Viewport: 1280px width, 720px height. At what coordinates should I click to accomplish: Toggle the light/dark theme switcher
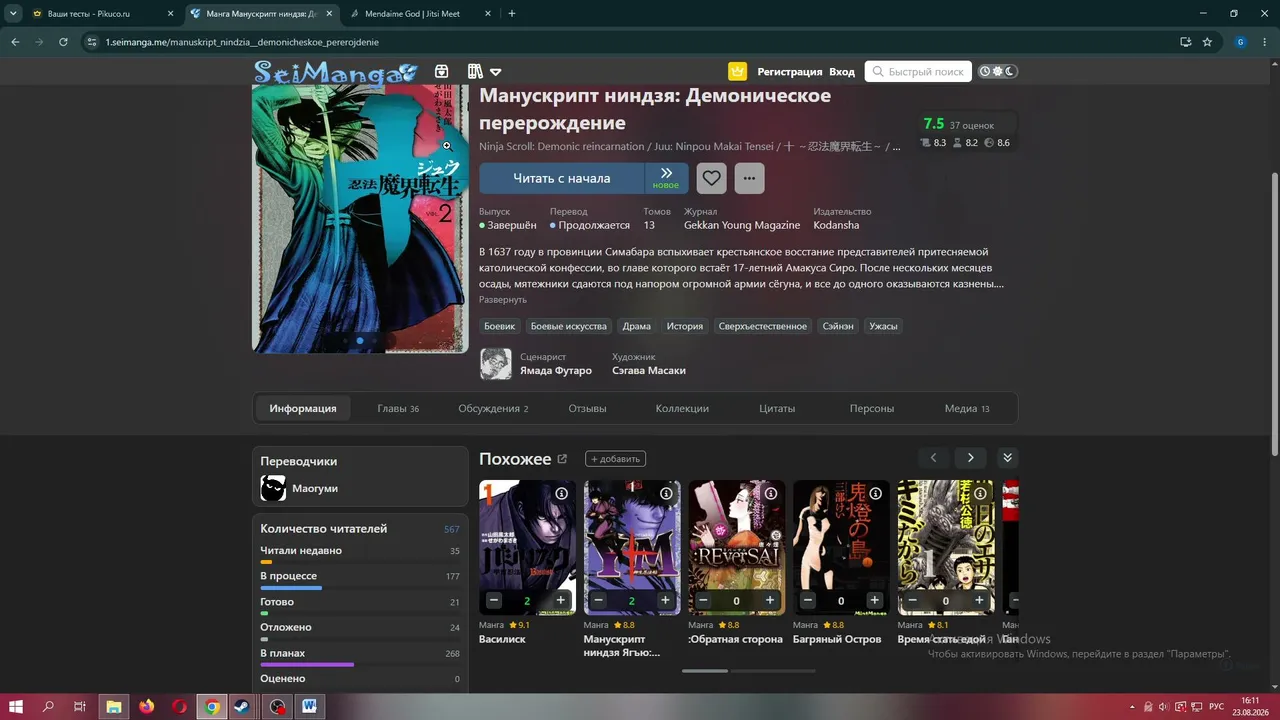coord(998,72)
